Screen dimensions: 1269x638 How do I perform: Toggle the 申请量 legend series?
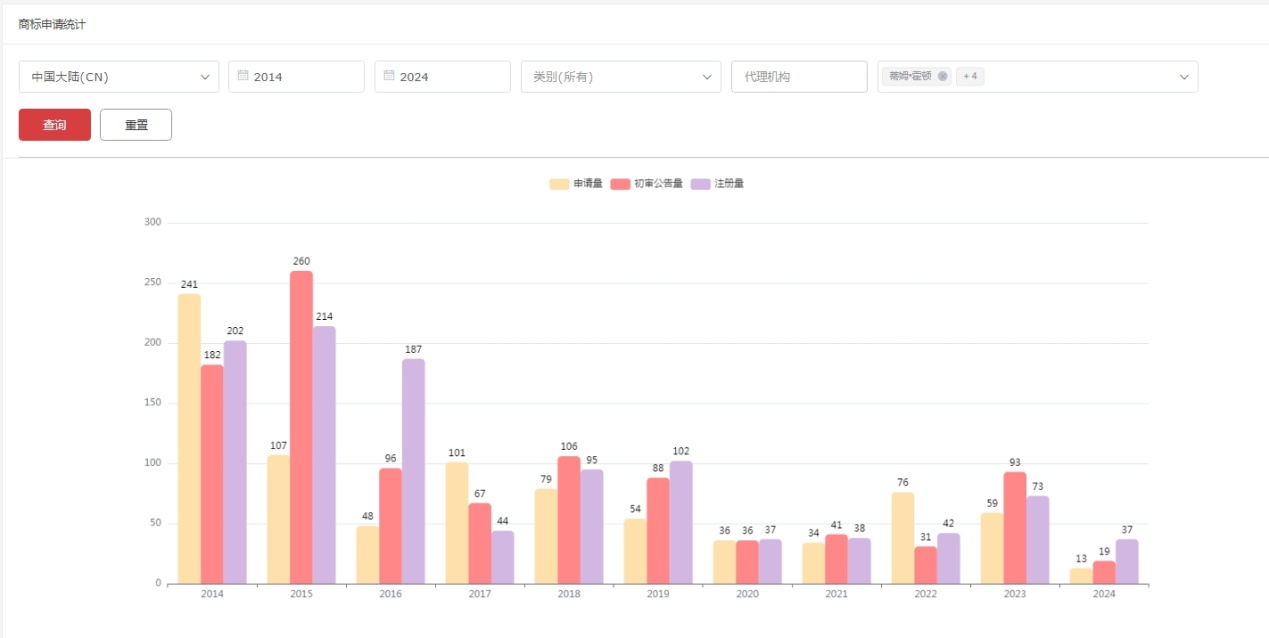tap(576, 184)
